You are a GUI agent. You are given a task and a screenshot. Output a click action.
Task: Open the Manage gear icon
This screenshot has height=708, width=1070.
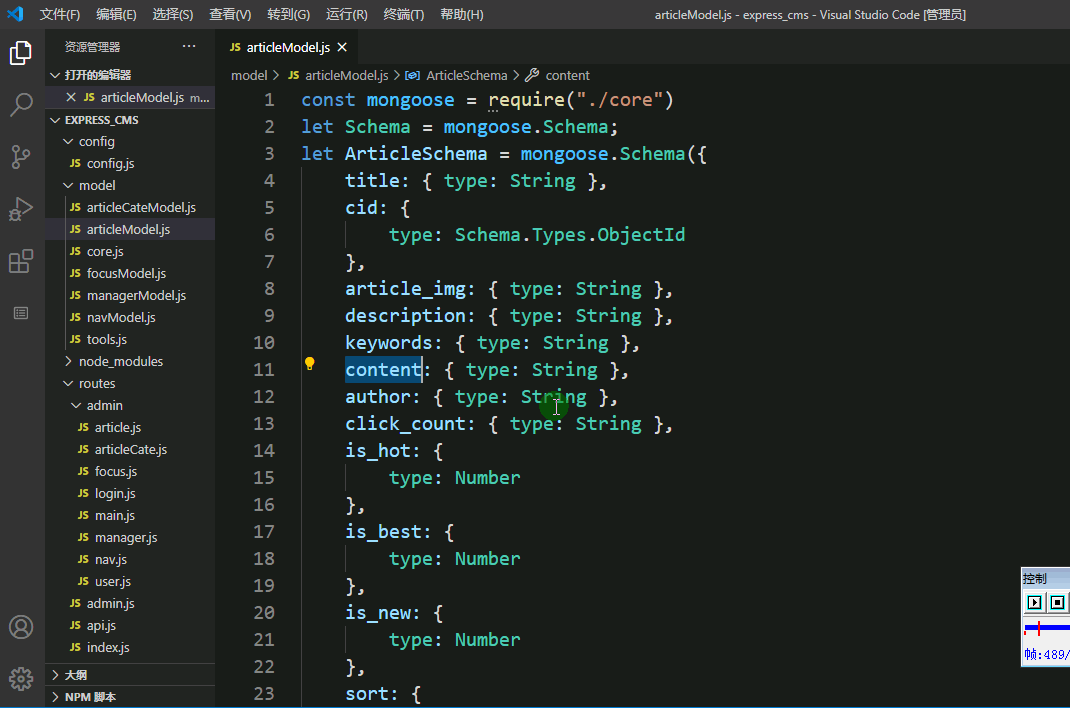click(x=21, y=679)
